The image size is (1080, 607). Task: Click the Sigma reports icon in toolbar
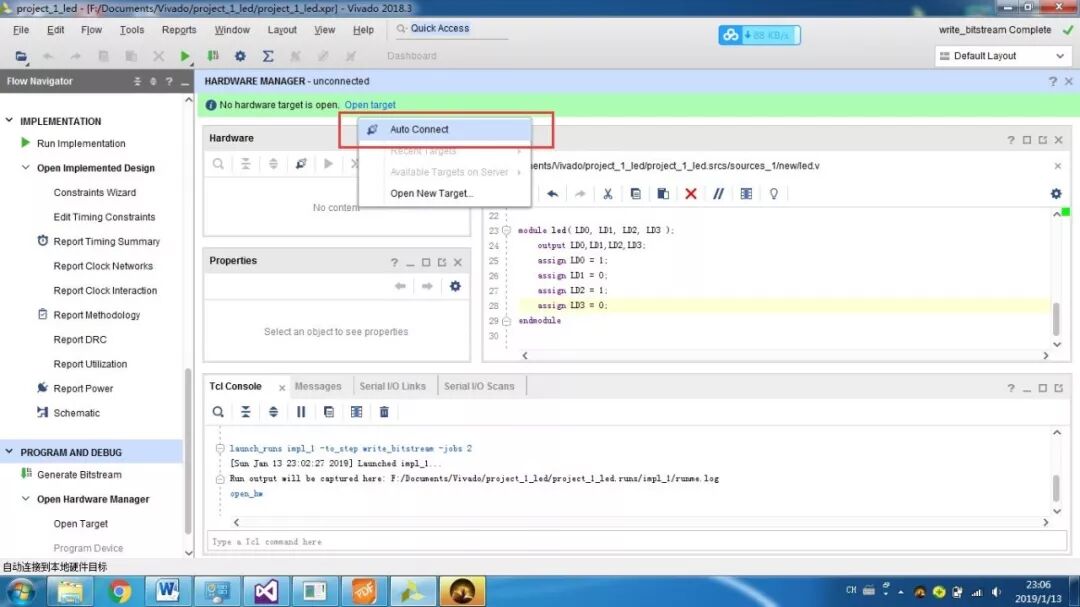(x=268, y=56)
